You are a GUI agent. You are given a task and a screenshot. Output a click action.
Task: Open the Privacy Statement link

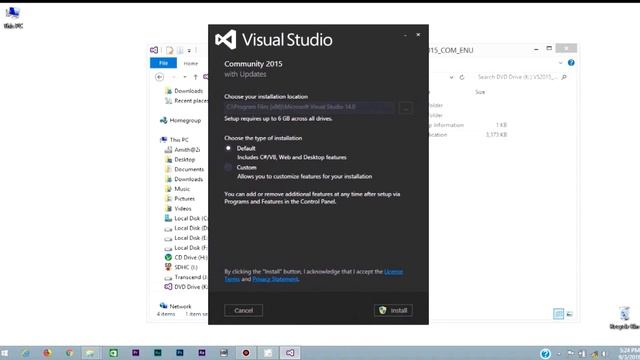click(276, 279)
